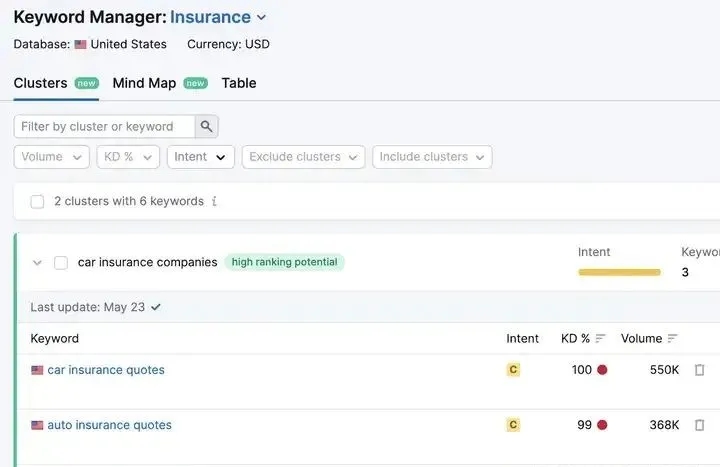Sort by the Volume column icon
Viewport: 720px width, 467px height.
pos(672,338)
